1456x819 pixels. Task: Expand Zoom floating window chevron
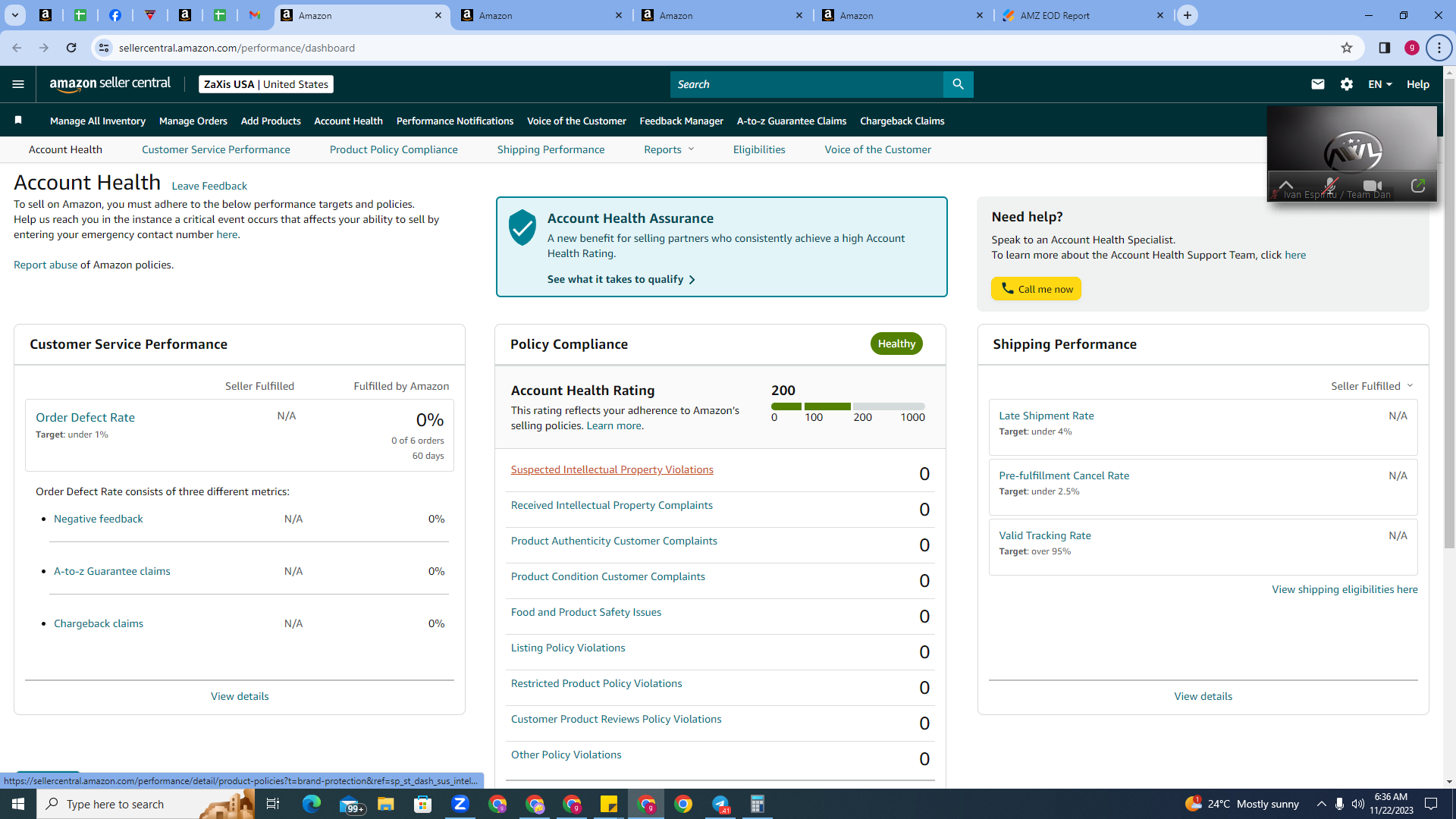(x=1286, y=186)
